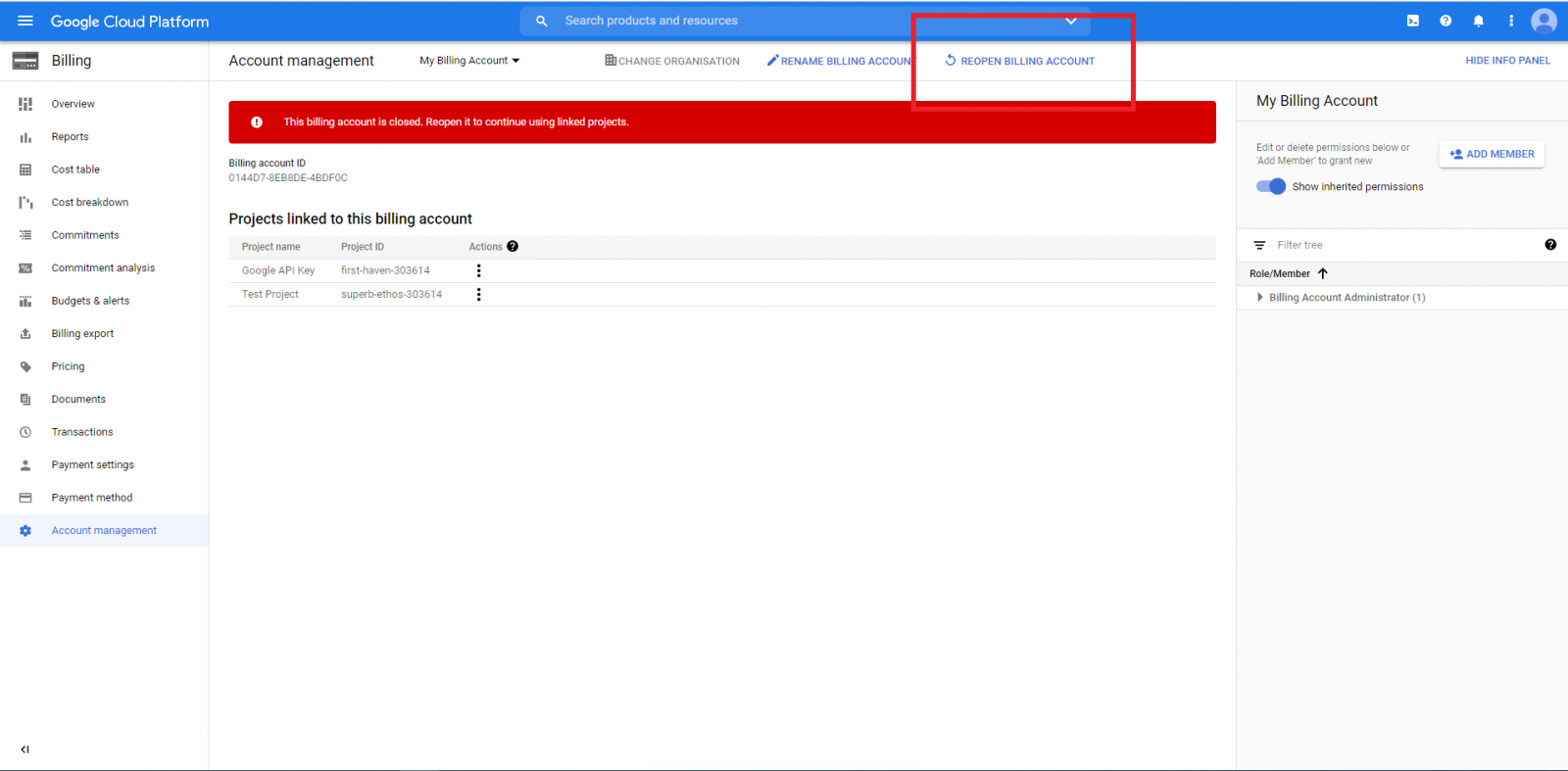1568x771 pixels.
Task: Click the Add Member button
Action: (x=1492, y=154)
